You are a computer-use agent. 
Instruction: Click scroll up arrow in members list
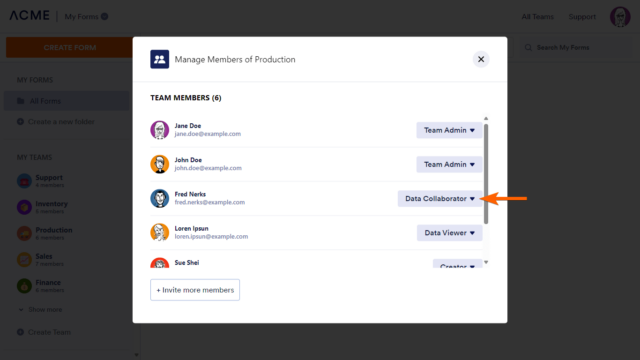486,118
